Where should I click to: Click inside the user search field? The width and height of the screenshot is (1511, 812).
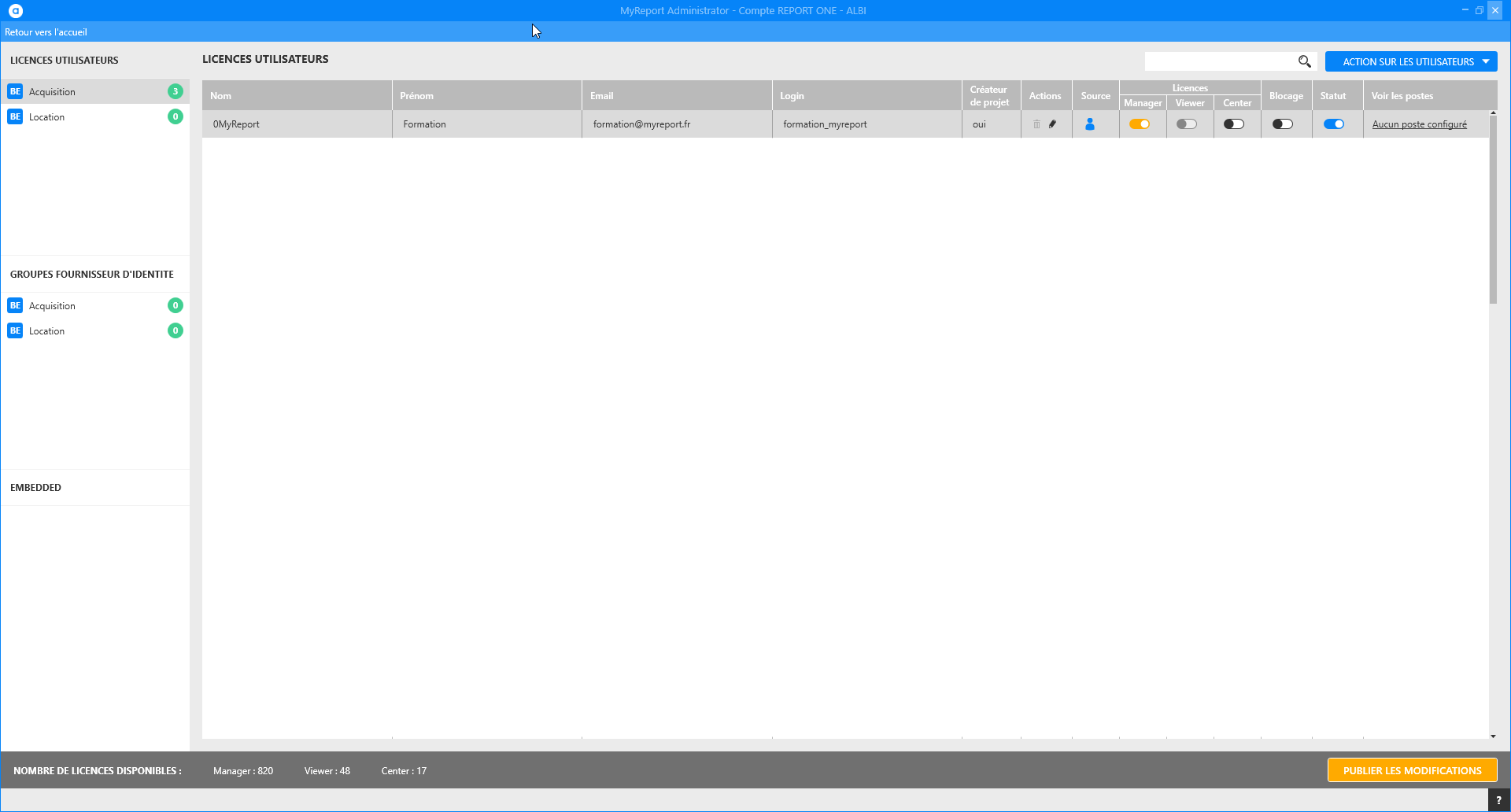point(1220,61)
